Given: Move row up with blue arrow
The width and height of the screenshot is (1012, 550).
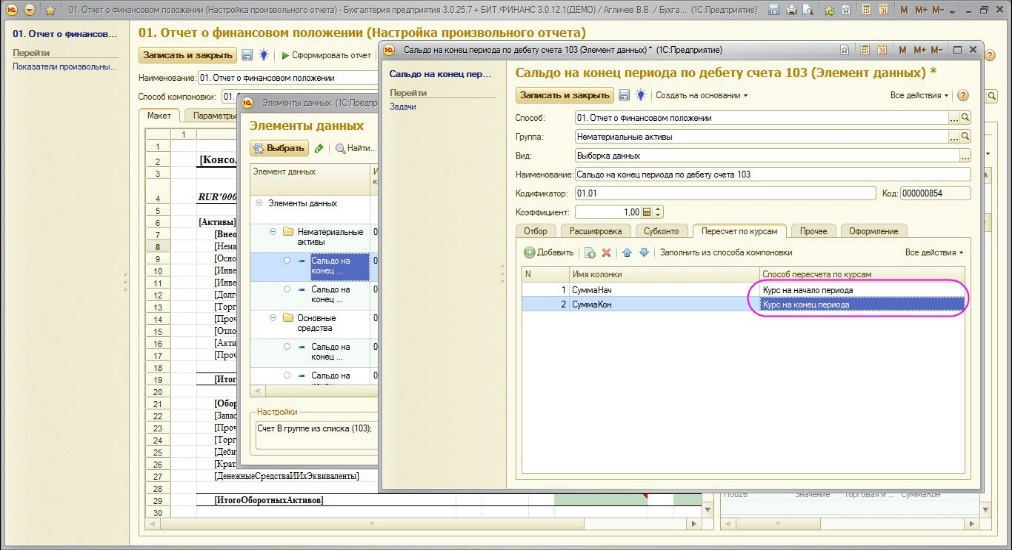Looking at the screenshot, I should (x=627, y=253).
